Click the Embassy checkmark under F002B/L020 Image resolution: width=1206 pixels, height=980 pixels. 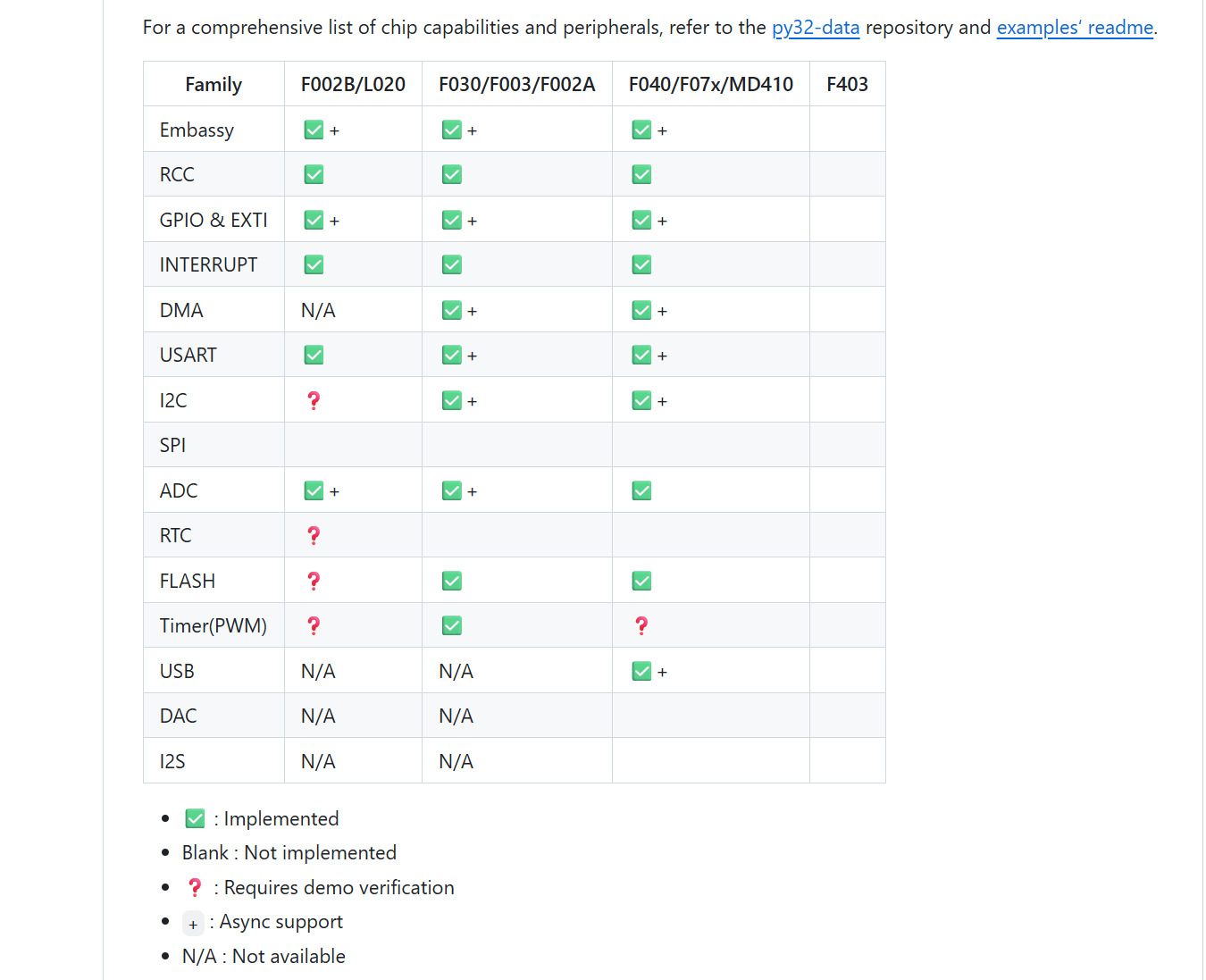[x=314, y=130]
